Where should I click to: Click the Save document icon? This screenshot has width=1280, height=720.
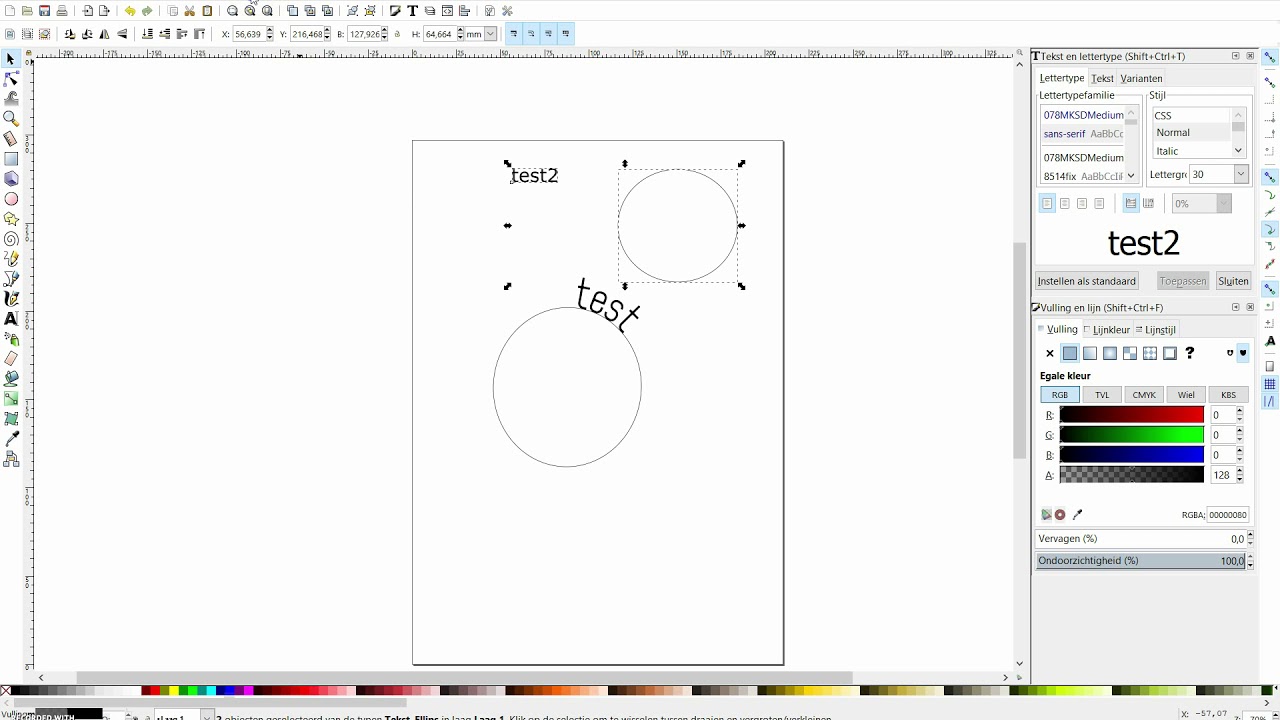point(44,11)
